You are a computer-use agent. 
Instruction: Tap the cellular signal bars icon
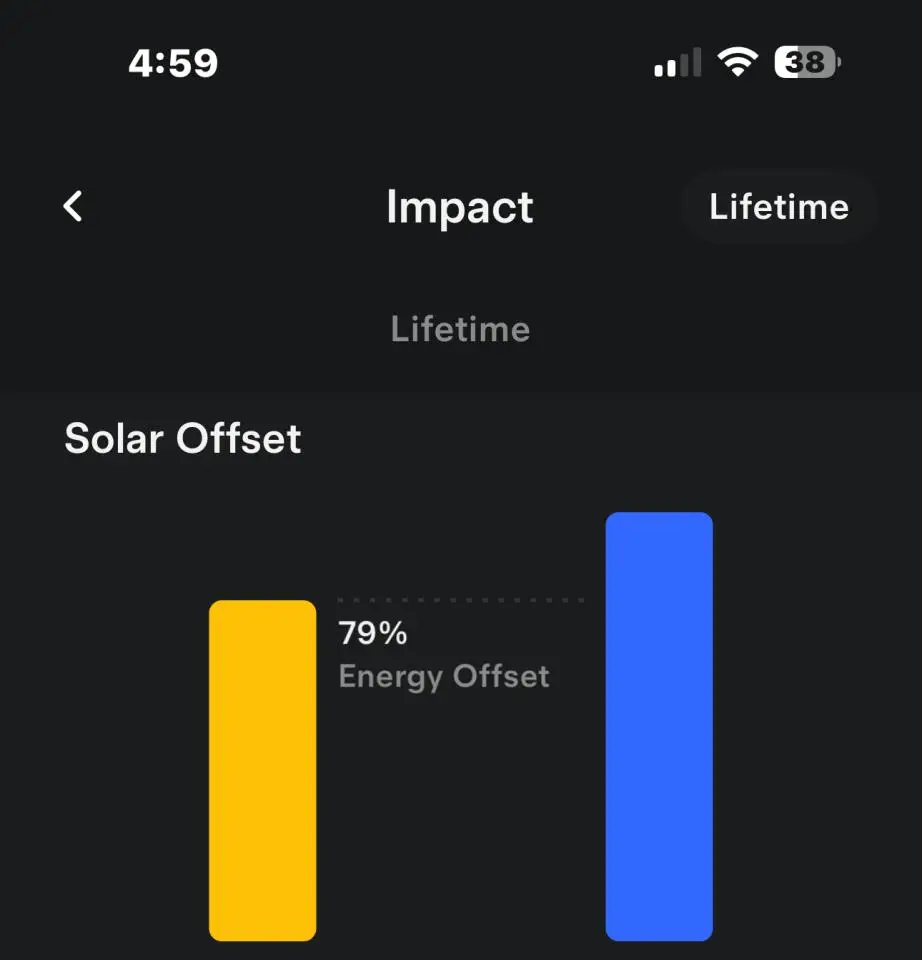pyautogui.click(x=677, y=65)
